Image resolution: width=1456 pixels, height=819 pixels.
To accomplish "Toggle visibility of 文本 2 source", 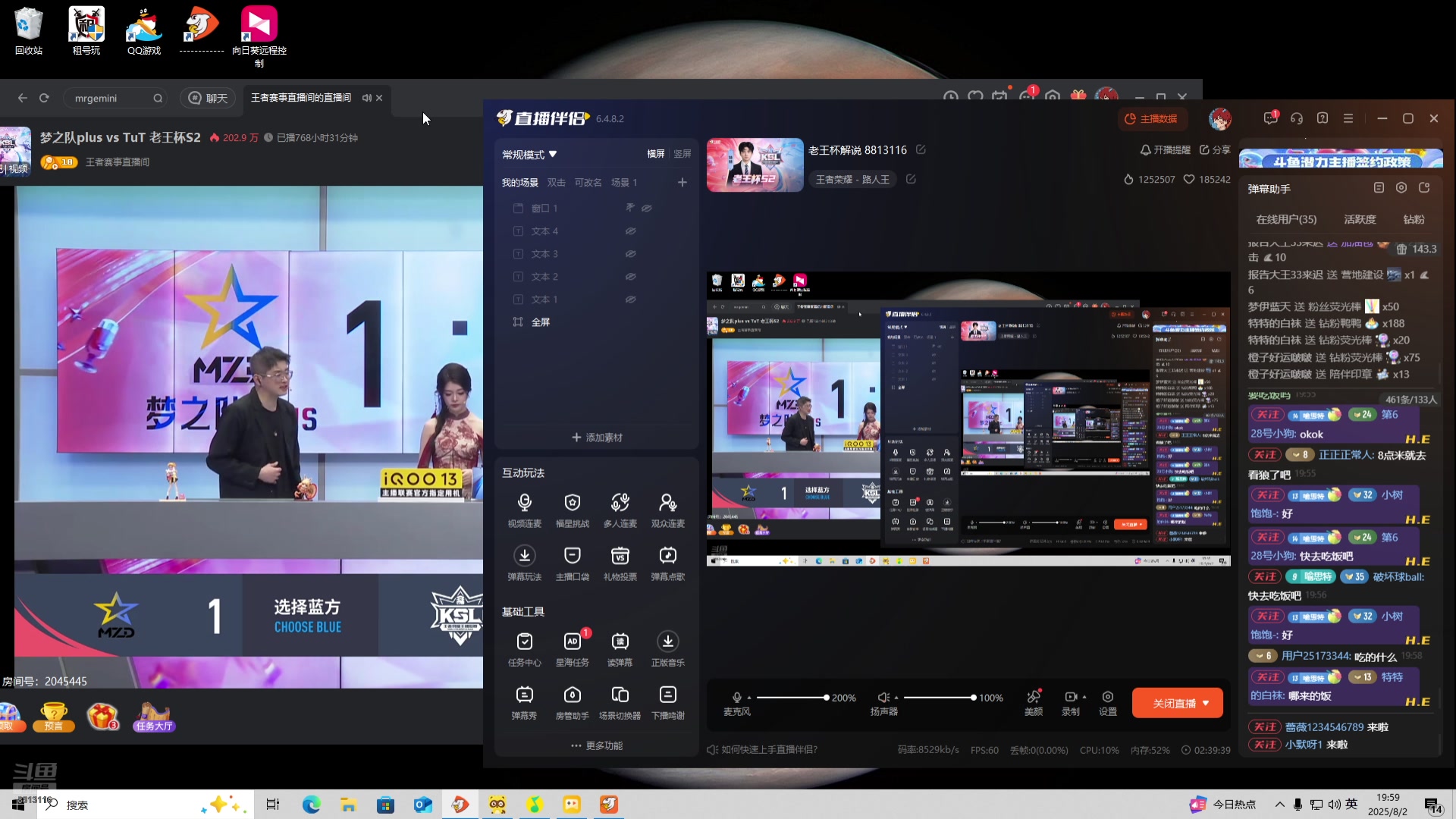I will (630, 276).
